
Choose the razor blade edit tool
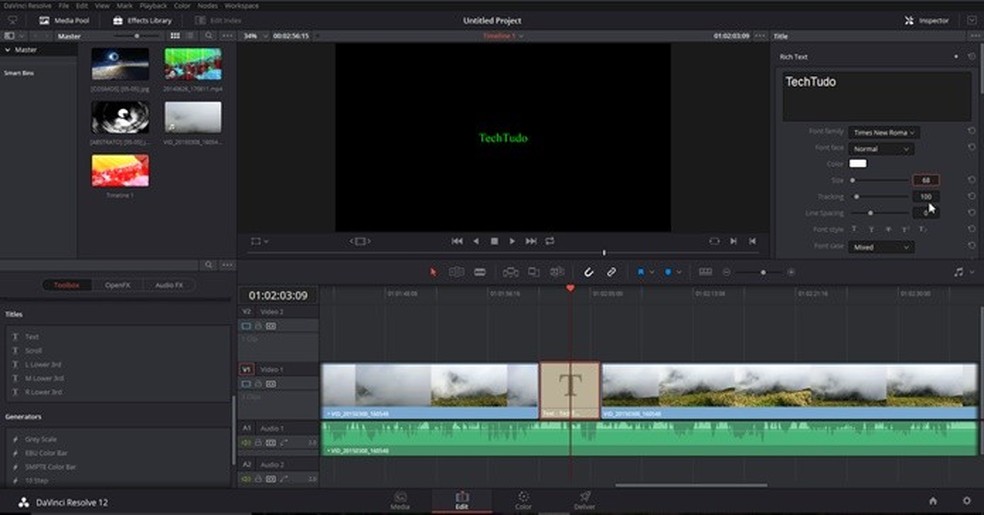[479, 272]
